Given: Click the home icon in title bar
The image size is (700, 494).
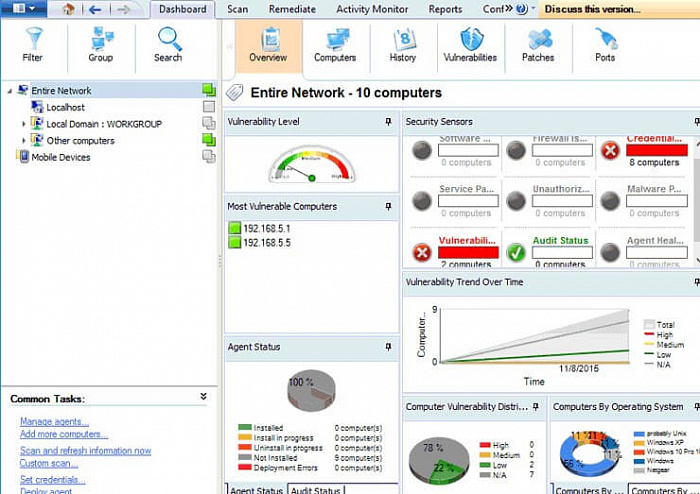Looking at the screenshot, I should click(x=67, y=9).
